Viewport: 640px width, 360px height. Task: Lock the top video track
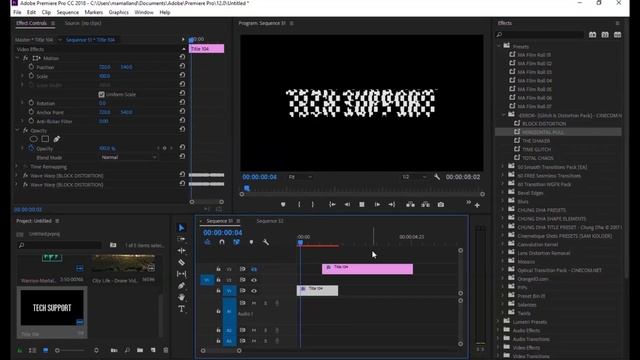218,269
